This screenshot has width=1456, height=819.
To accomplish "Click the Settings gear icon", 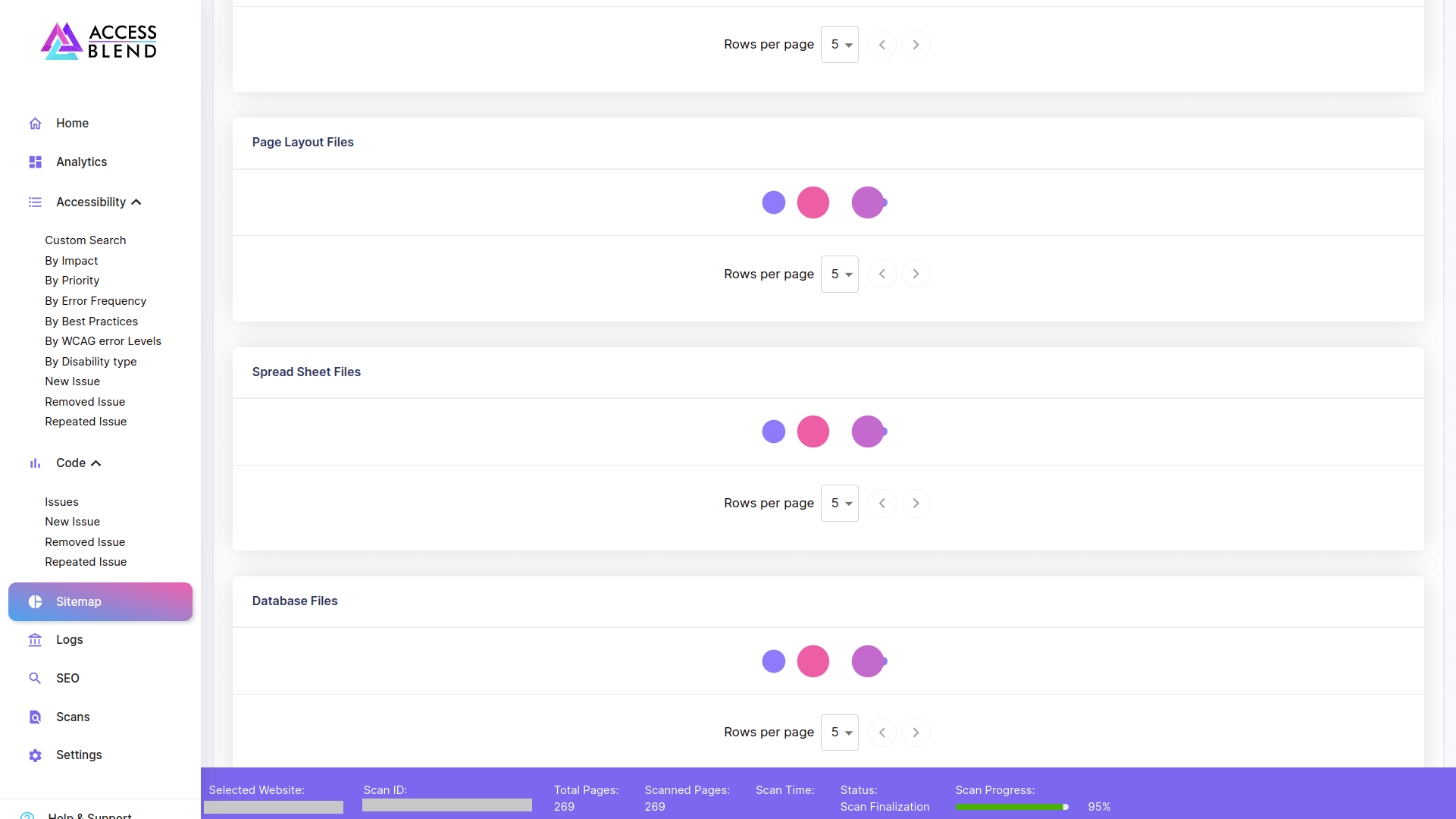I will point(35,755).
